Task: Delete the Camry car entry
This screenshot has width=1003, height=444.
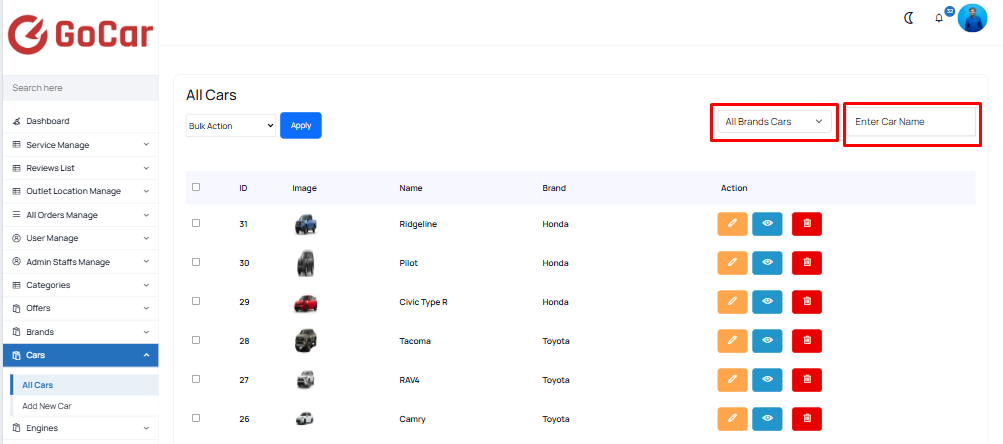Action: 807,419
